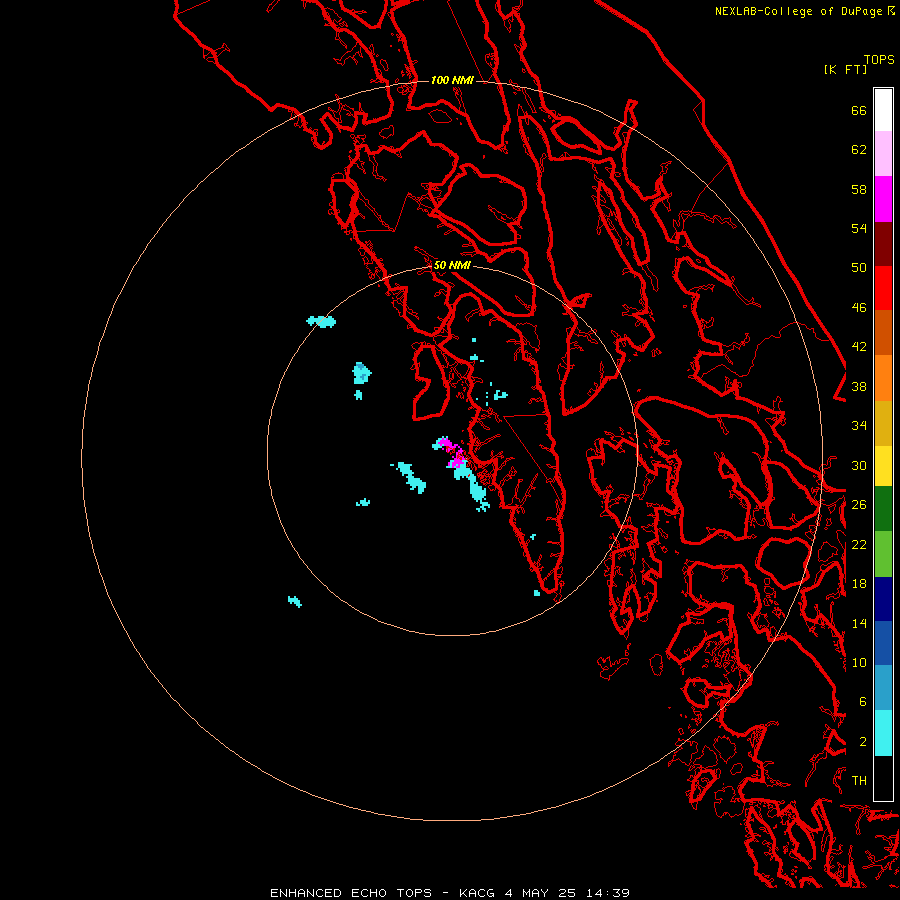
Task: Click the legend value 2
Action: [862, 742]
